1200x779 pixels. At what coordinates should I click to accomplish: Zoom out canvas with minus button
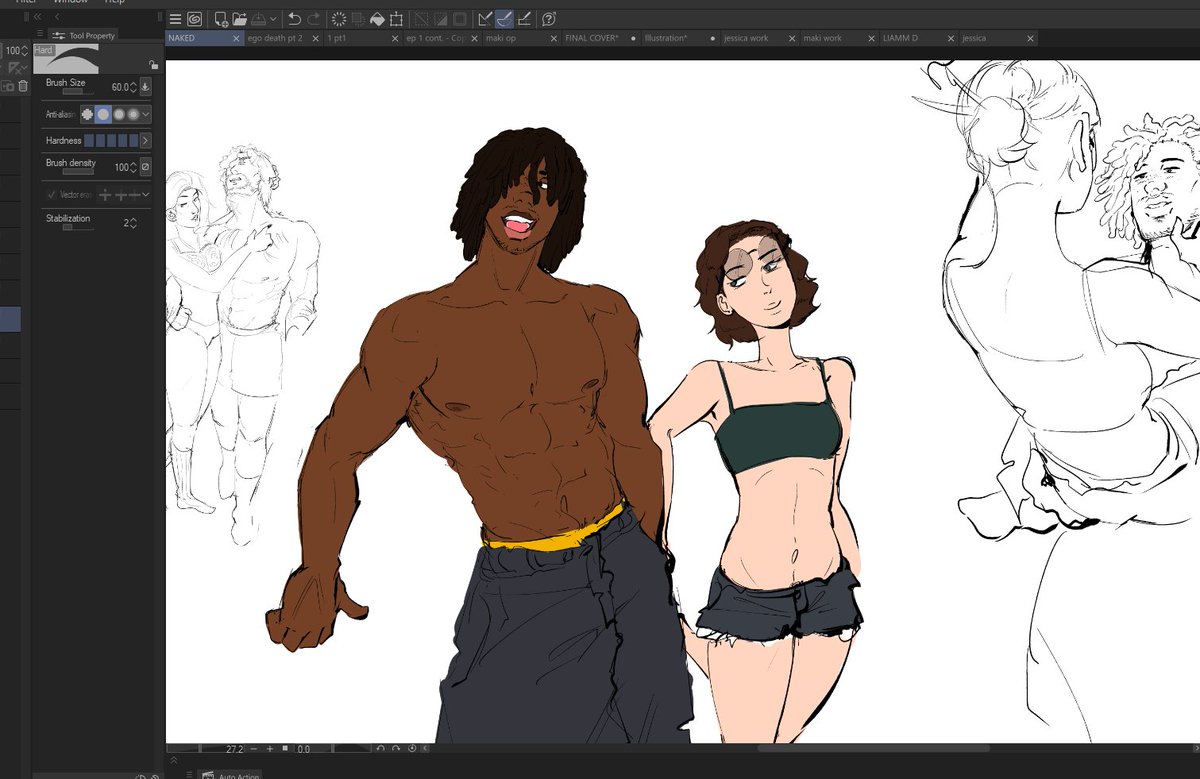click(254, 748)
